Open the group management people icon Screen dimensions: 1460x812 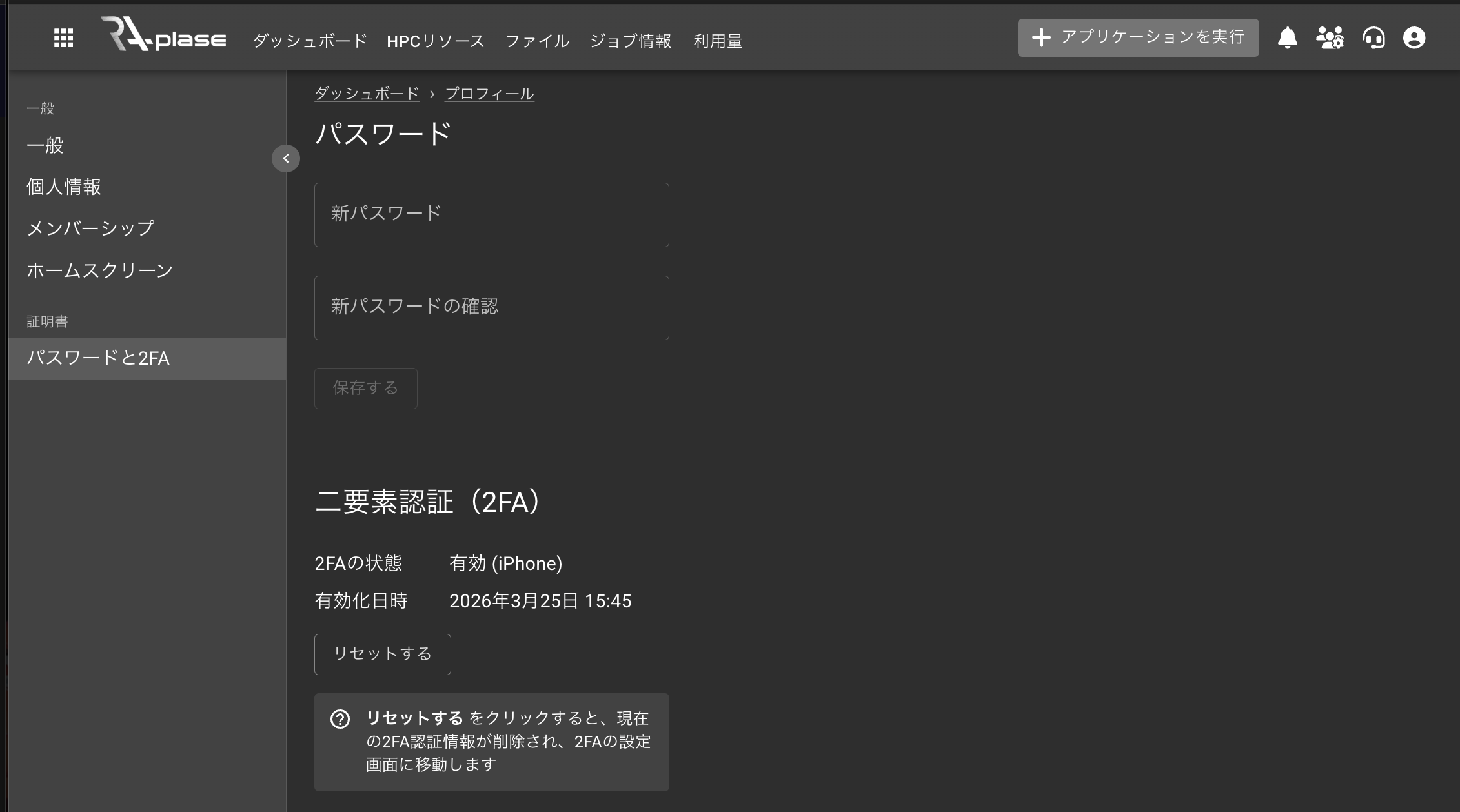pos(1330,38)
